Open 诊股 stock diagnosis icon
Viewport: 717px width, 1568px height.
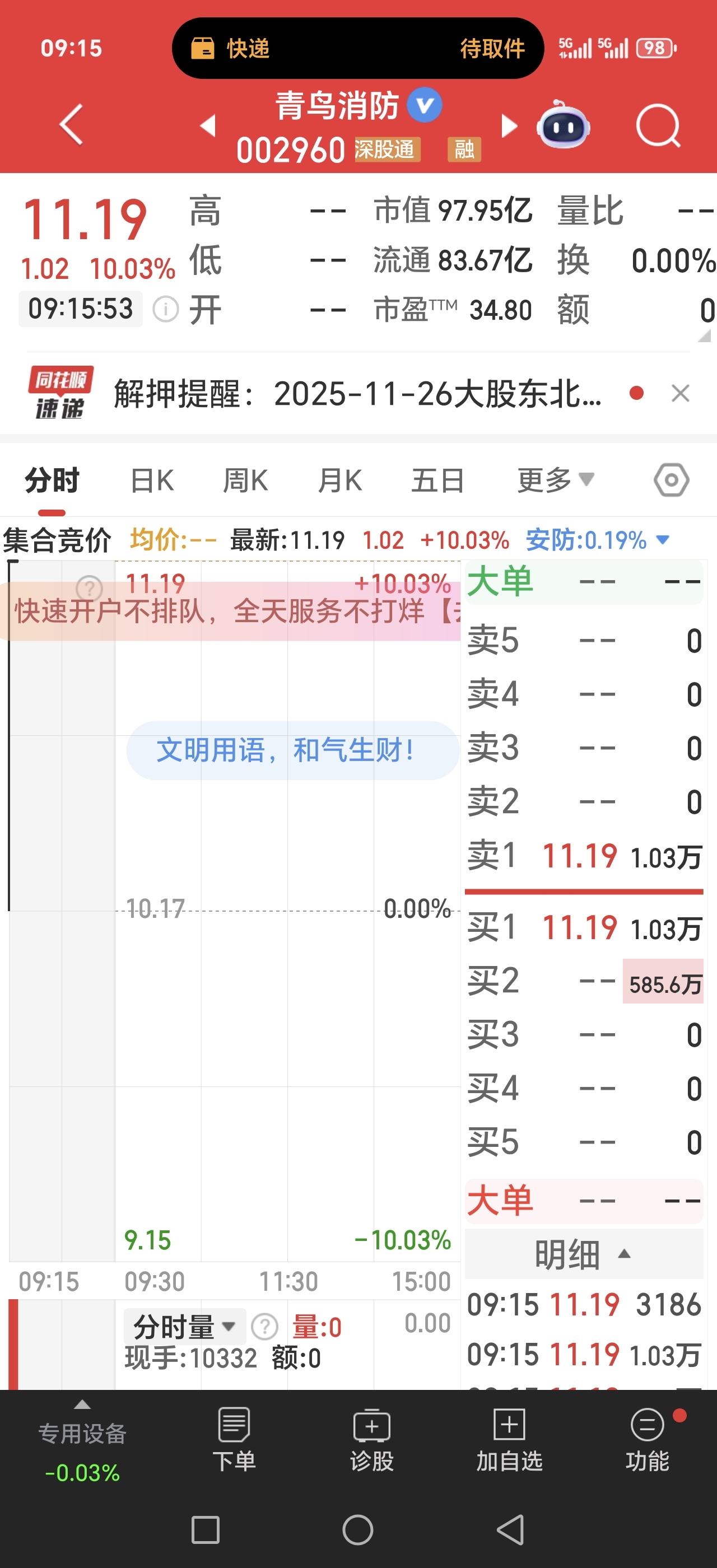tap(372, 1439)
